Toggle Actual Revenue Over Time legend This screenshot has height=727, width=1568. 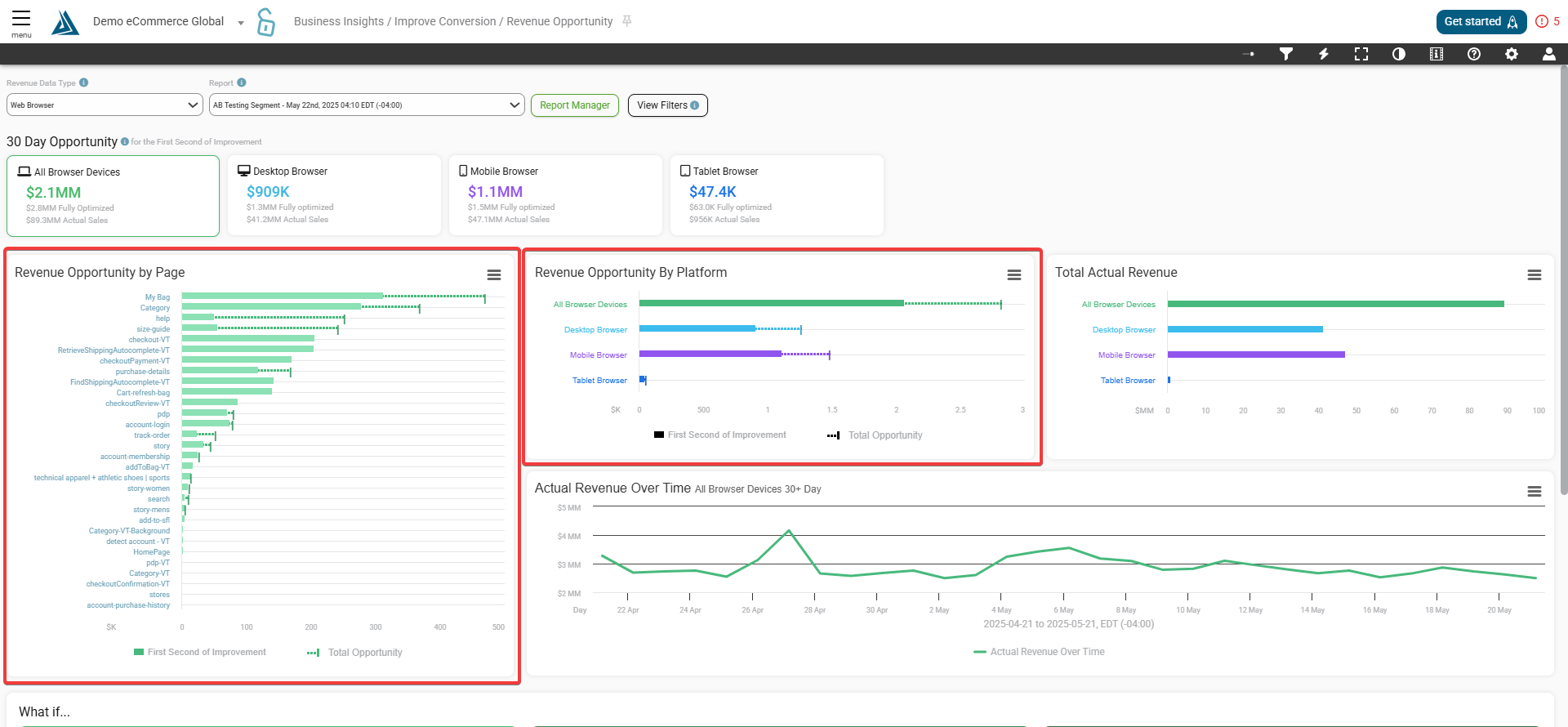point(1039,652)
